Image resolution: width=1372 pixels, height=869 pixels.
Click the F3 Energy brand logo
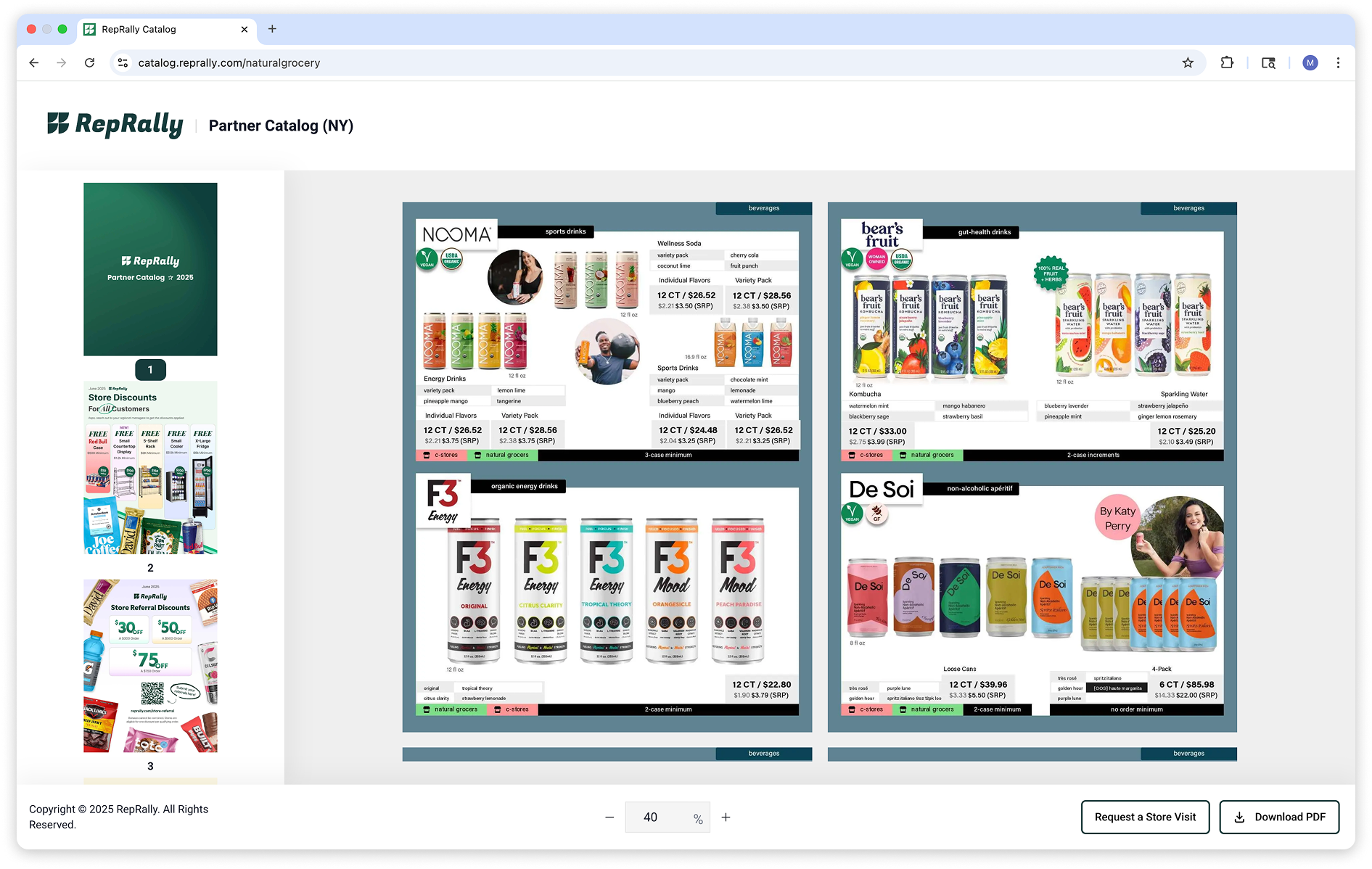(443, 501)
